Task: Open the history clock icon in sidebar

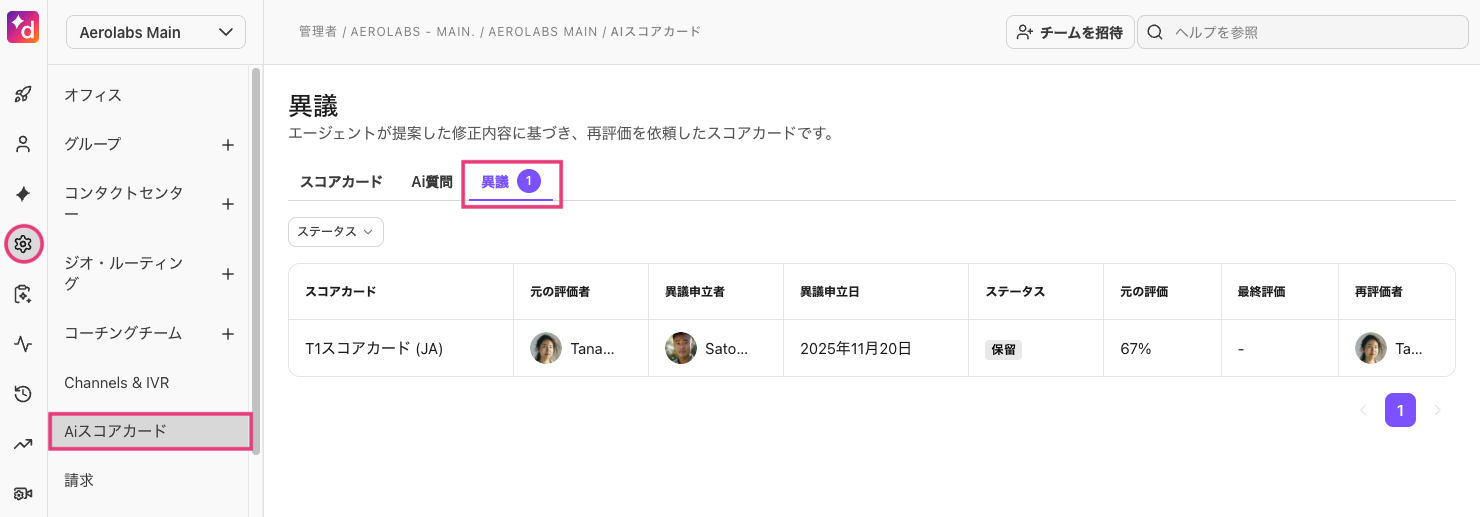Action: point(23,394)
